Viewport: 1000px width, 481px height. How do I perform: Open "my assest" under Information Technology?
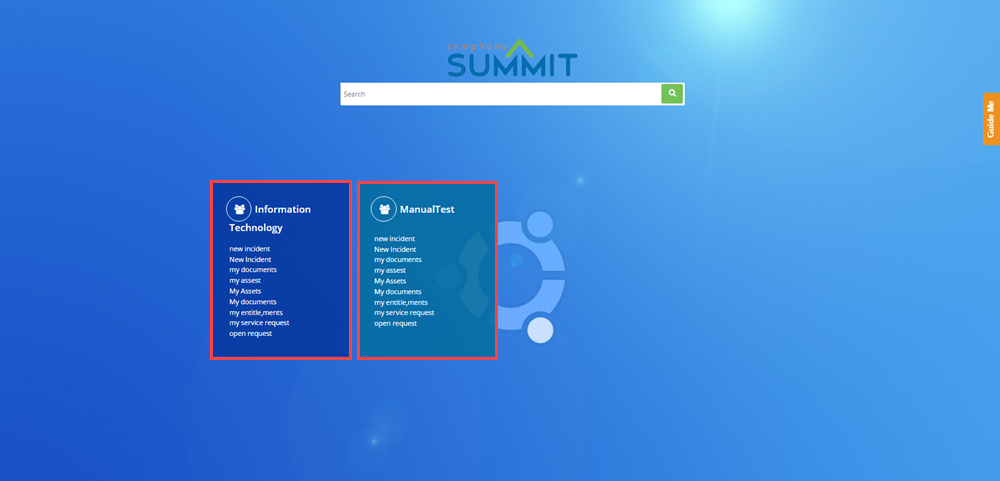click(x=245, y=281)
